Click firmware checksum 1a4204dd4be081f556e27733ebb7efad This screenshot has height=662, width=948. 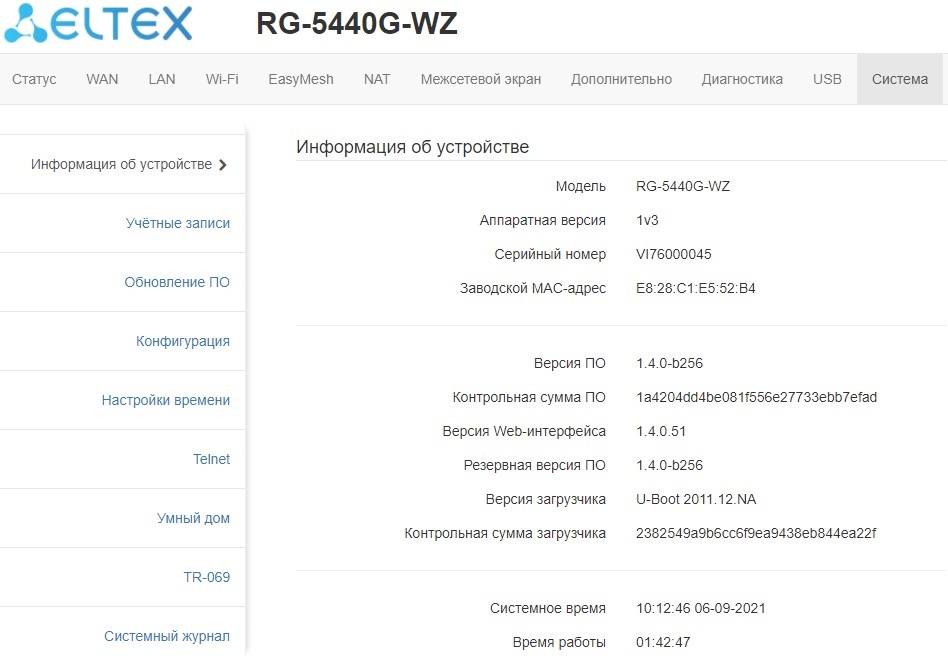coord(756,397)
